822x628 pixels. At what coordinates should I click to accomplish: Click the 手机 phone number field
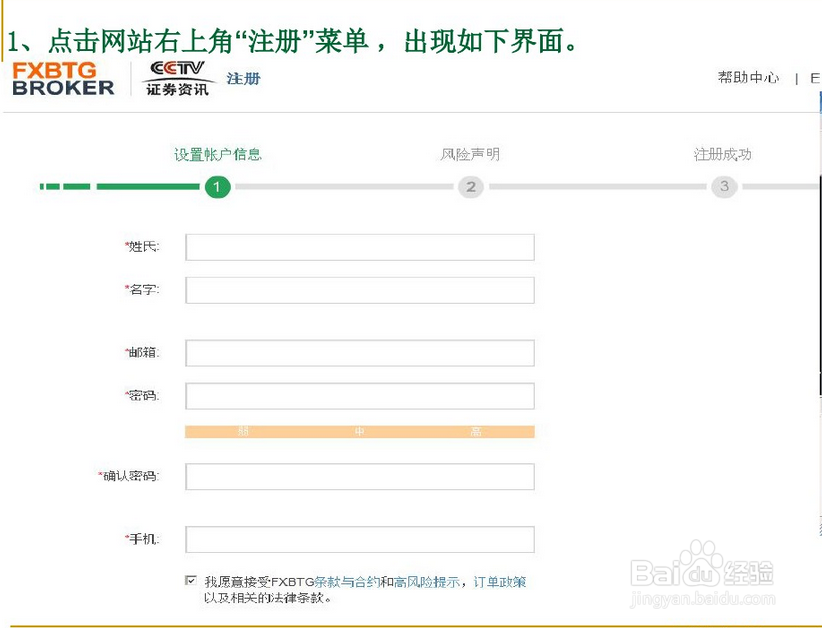click(x=360, y=539)
